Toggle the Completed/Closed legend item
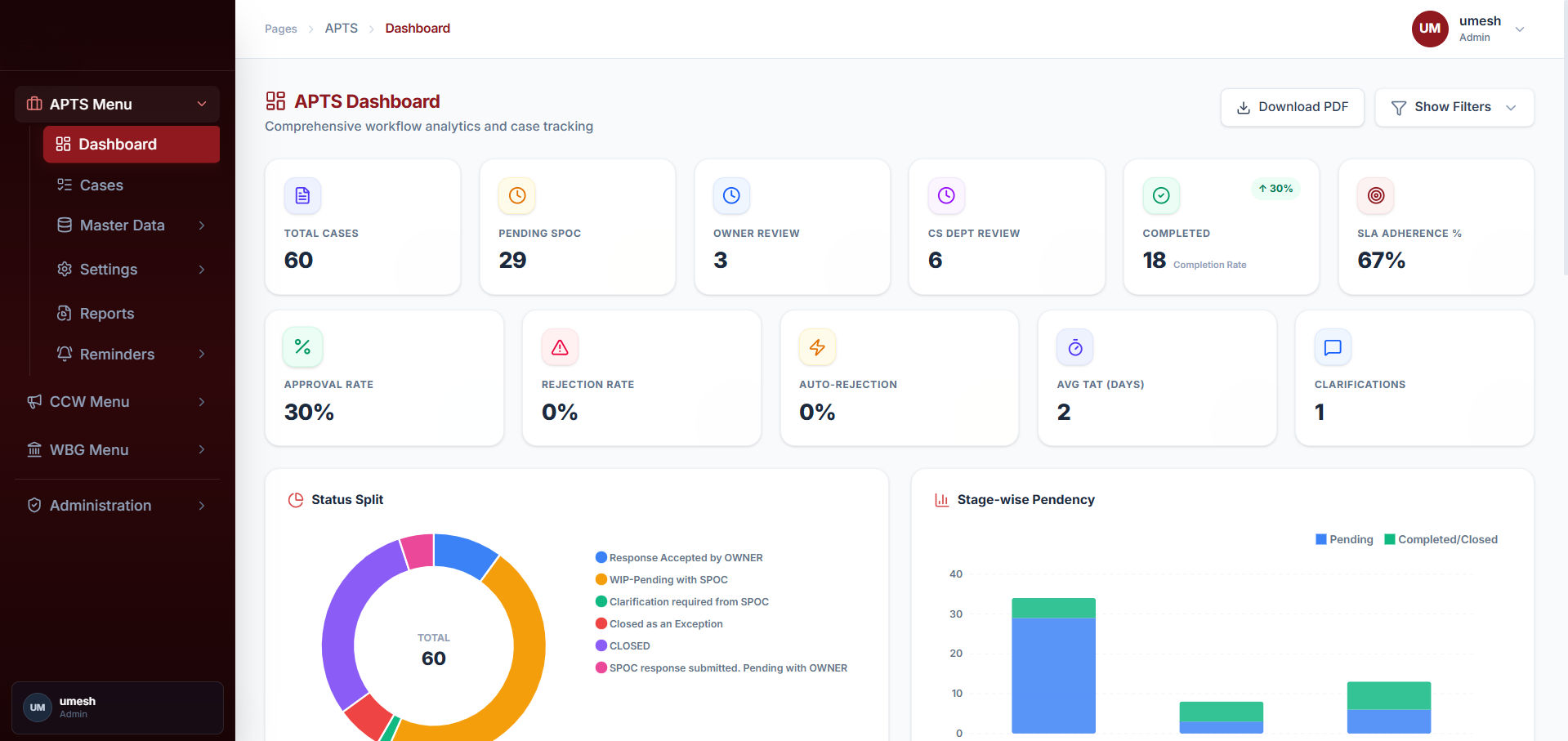 click(1441, 539)
